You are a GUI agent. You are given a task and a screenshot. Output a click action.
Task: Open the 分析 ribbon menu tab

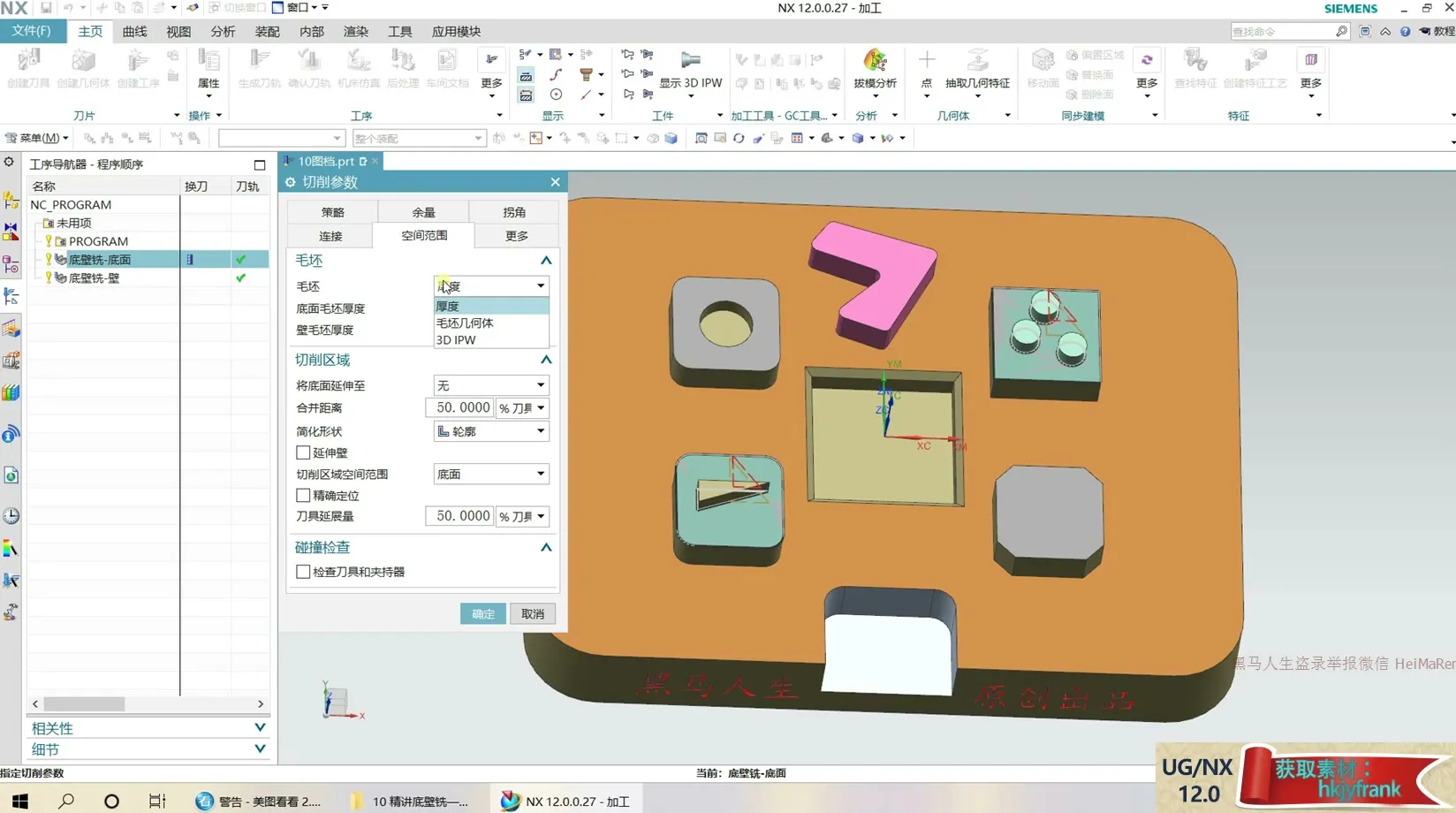[x=223, y=31]
